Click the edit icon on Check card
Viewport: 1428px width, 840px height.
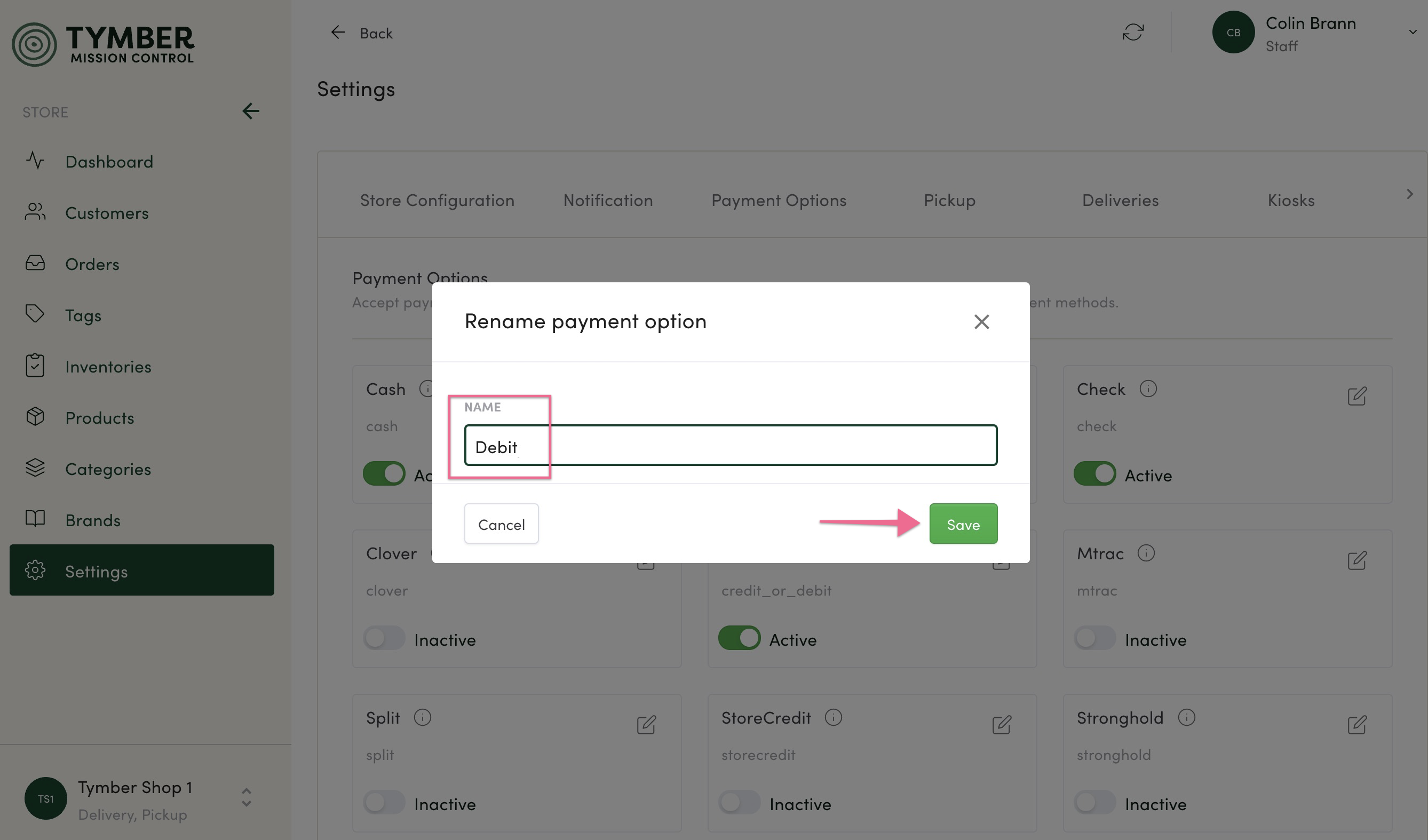coord(1356,395)
